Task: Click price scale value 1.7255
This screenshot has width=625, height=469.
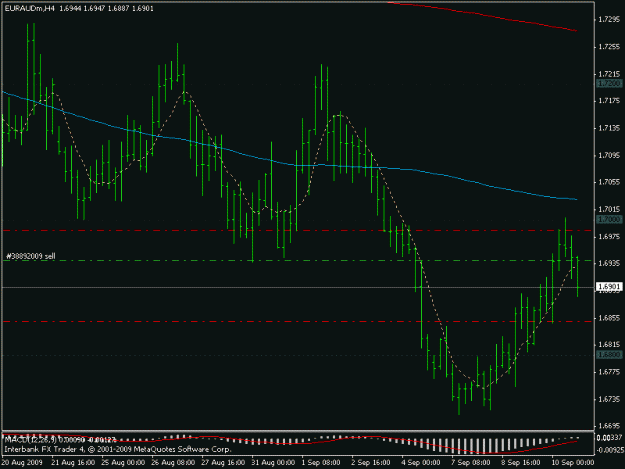Action: click(609, 47)
